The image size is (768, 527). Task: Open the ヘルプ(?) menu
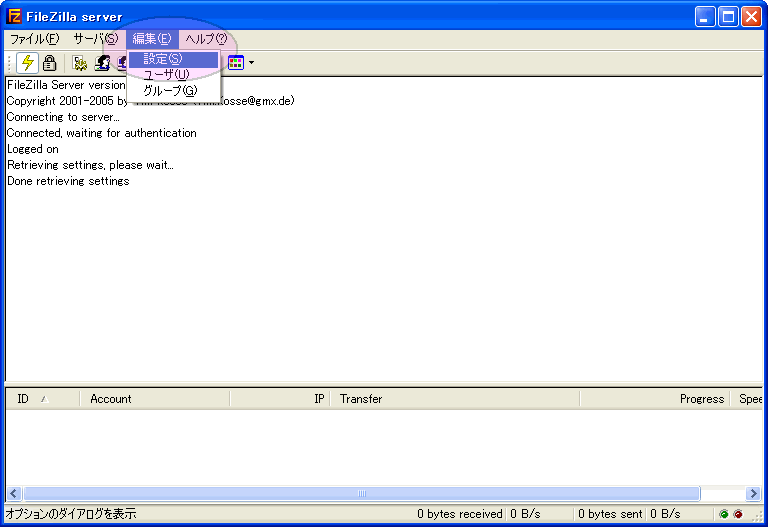pos(206,39)
